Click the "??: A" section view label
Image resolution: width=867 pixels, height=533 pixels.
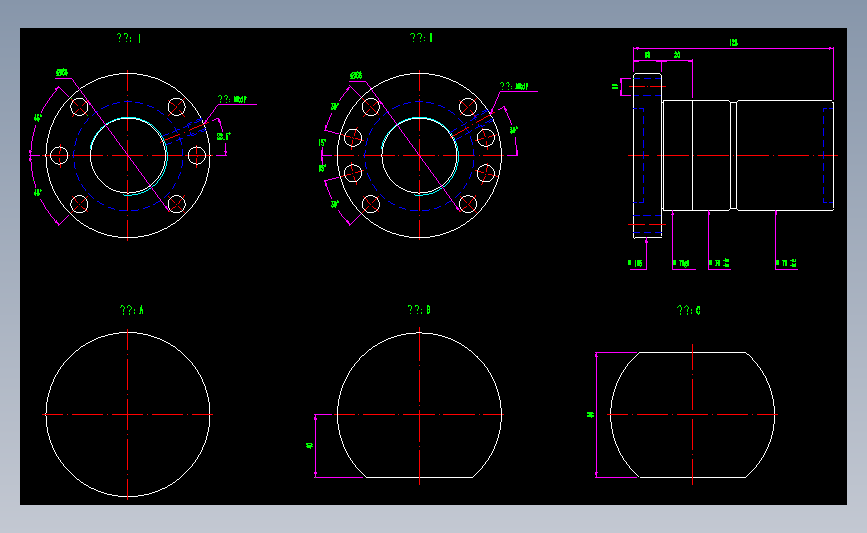[x=132, y=310]
